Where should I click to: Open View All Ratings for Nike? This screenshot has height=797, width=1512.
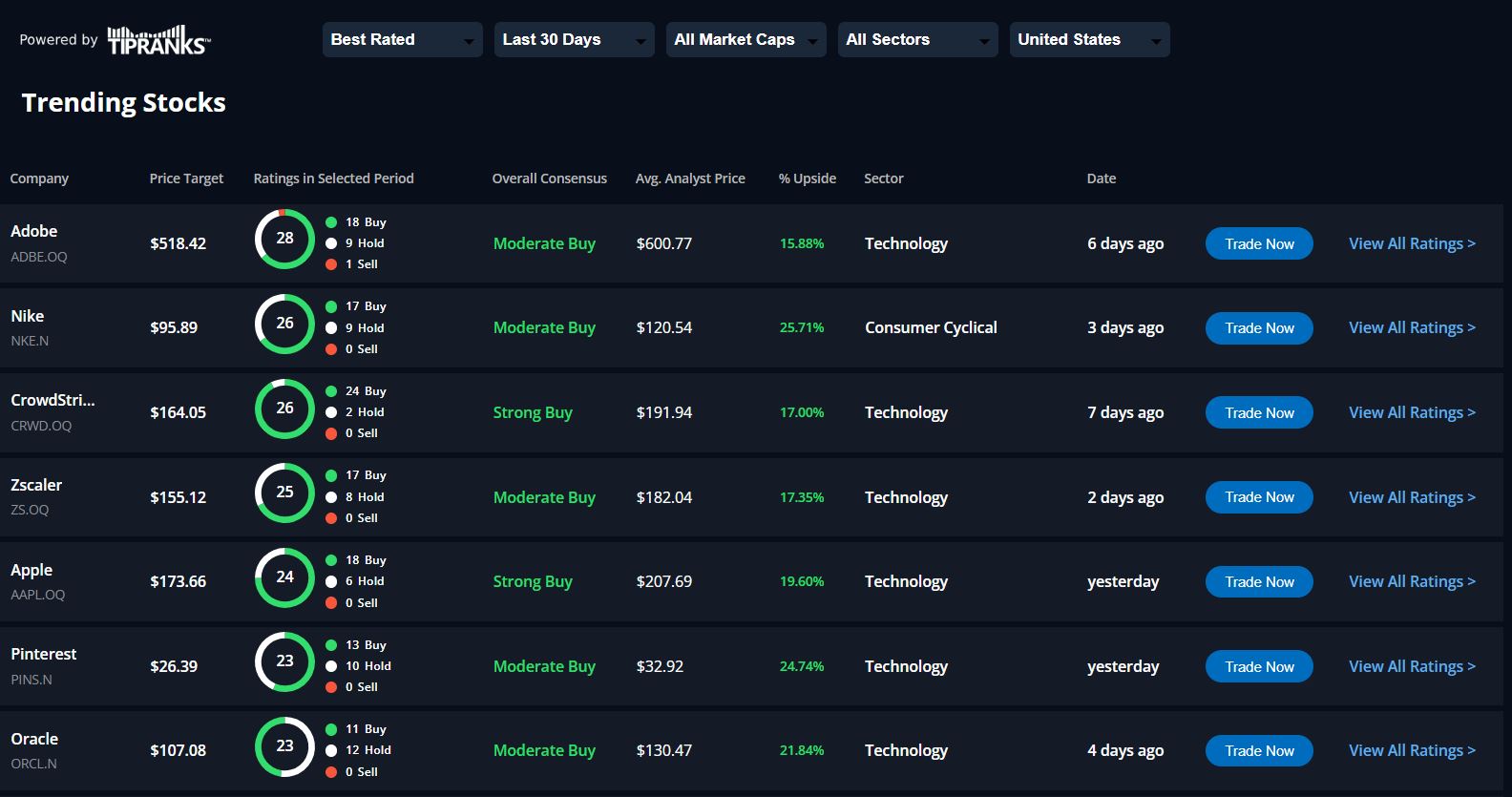tap(1412, 327)
